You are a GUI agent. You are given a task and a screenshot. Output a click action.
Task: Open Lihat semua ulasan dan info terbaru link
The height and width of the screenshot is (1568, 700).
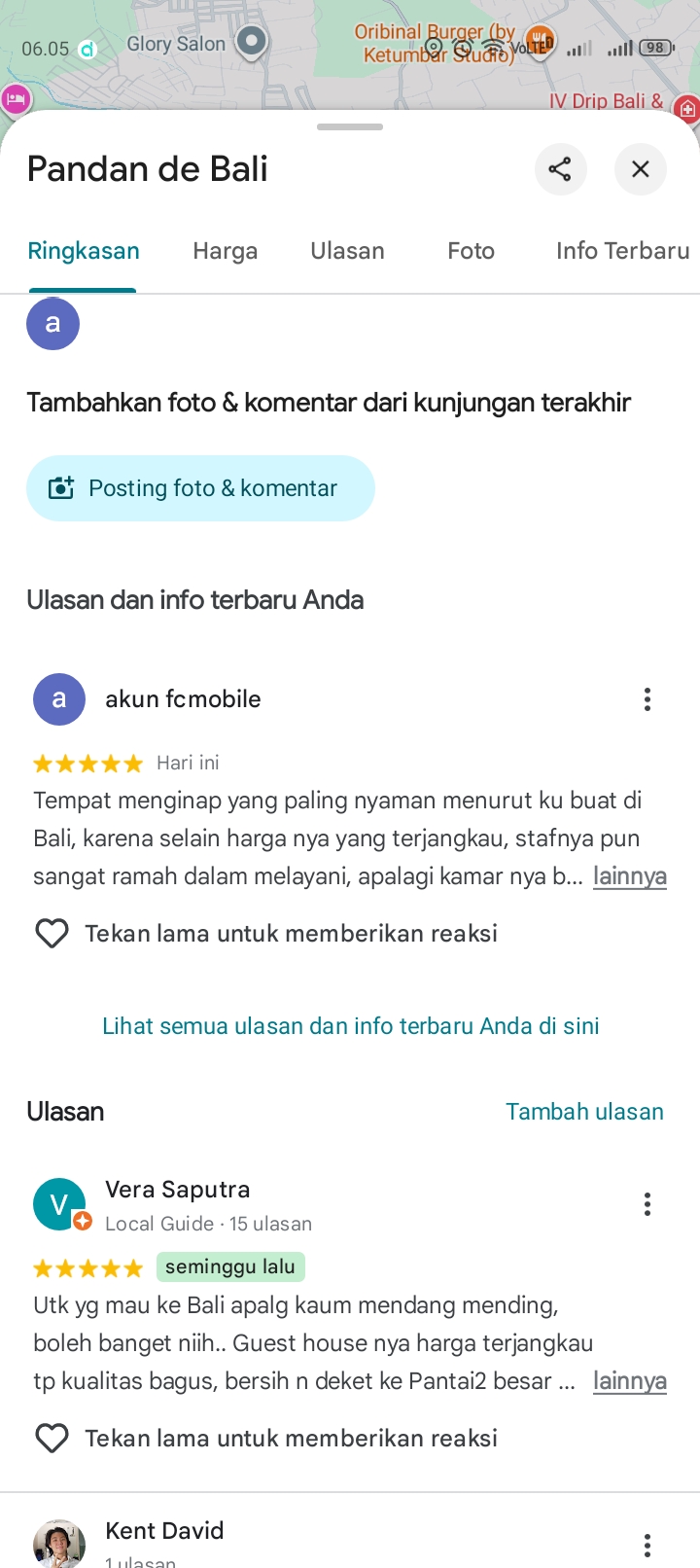351,1026
